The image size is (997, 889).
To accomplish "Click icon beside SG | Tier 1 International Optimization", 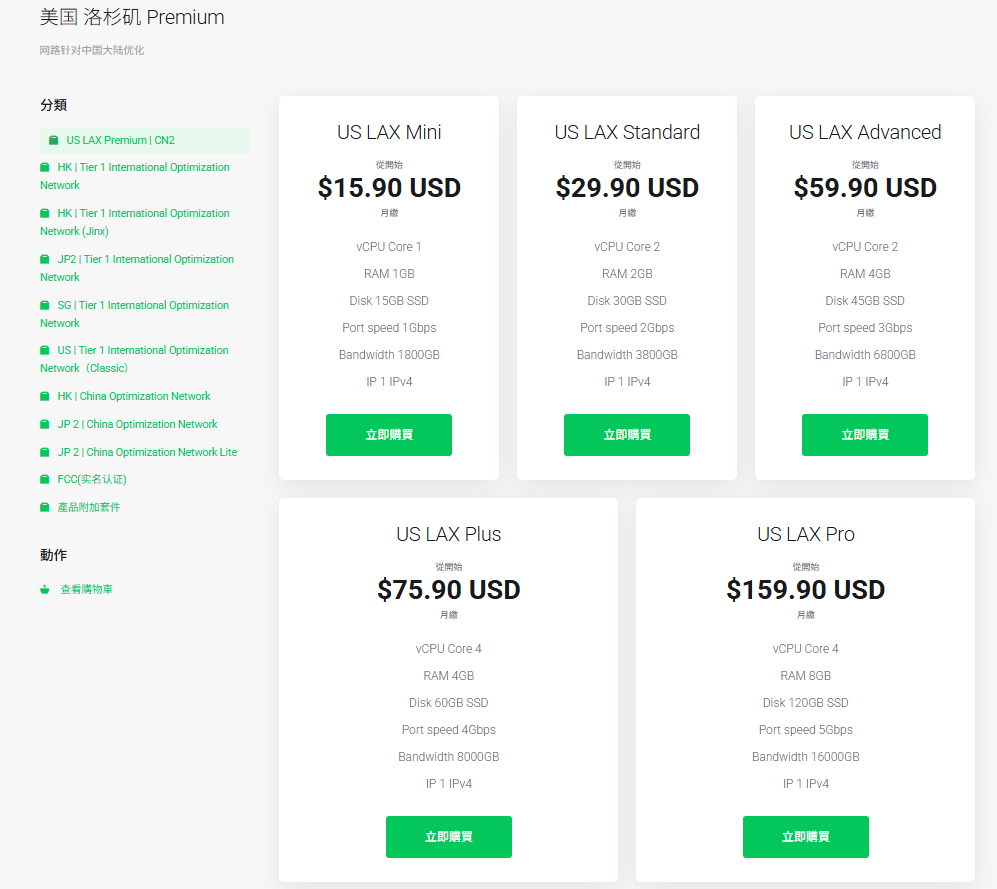I will (45, 306).
